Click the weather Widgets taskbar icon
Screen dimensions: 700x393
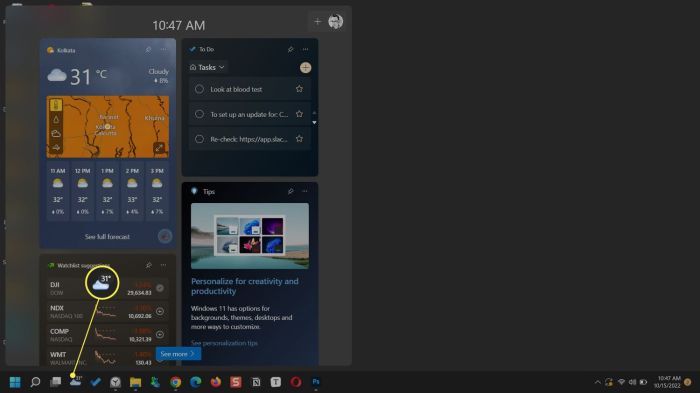point(75,381)
